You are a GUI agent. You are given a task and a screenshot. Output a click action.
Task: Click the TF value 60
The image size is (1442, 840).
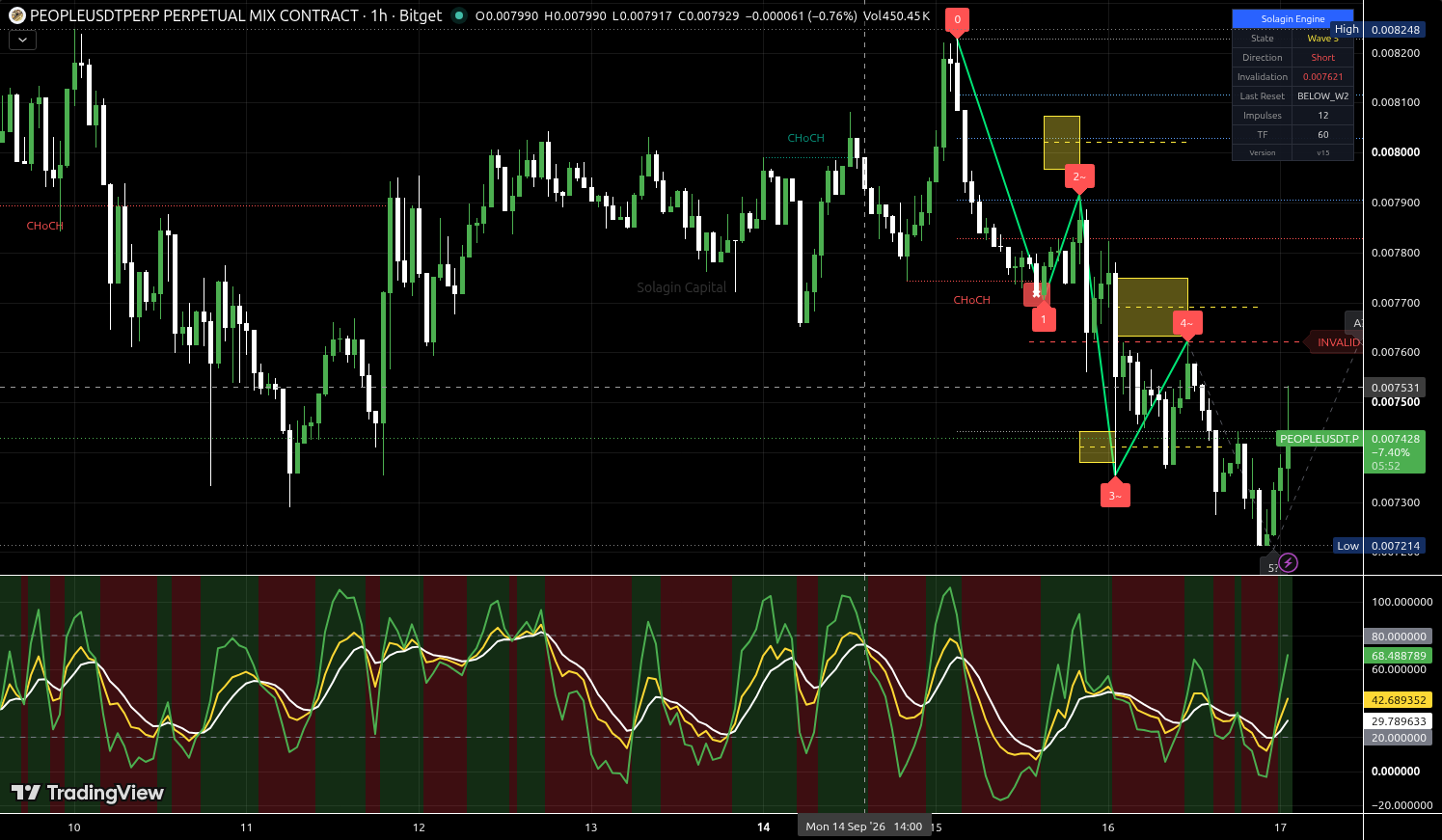click(x=1322, y=135)
